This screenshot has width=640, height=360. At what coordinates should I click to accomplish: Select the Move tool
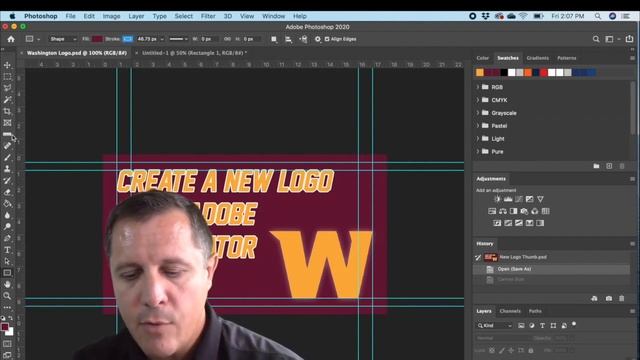[7, 65]
